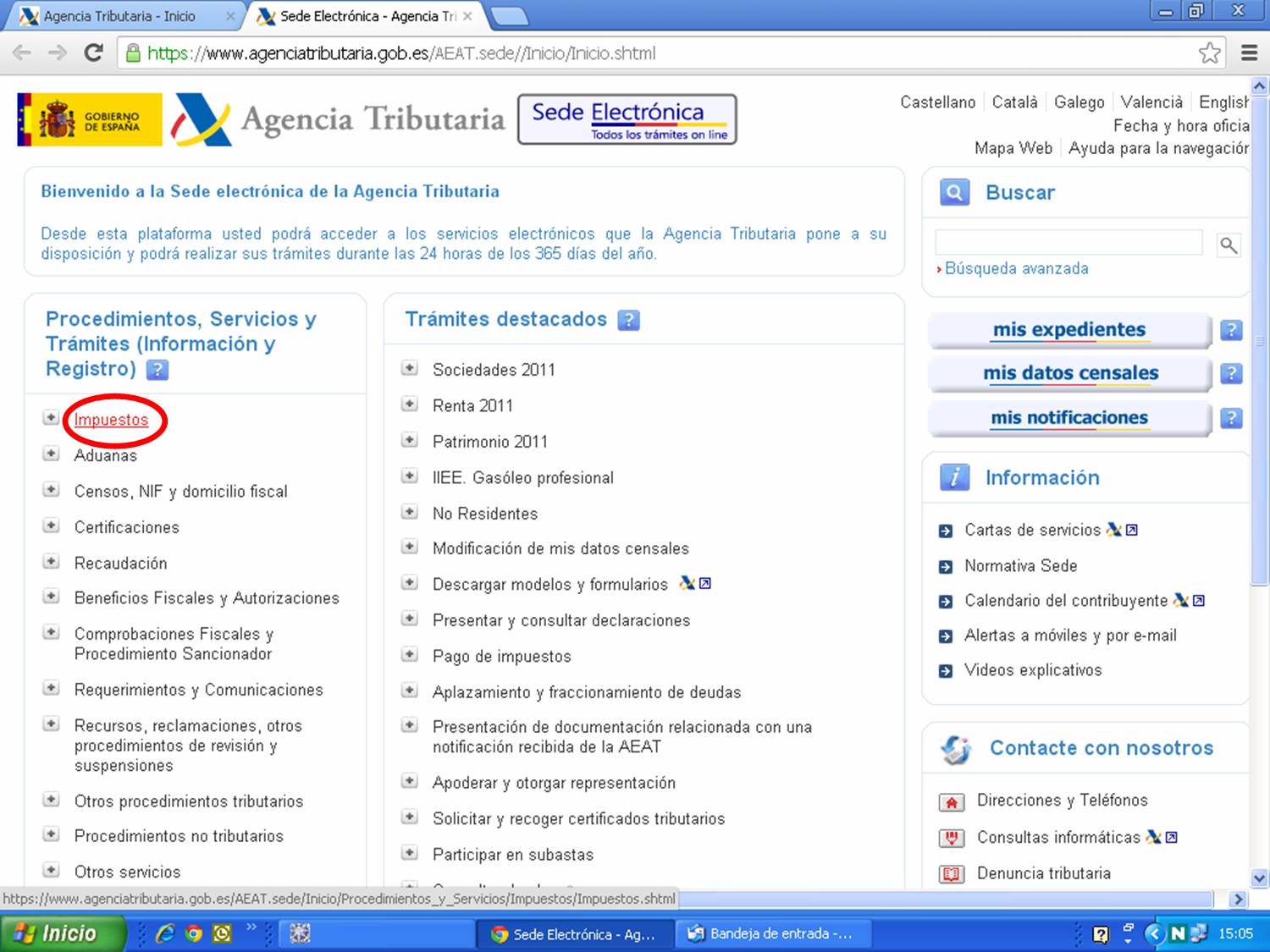Open the Windows Inicio start button
Viewport: 1270px width, 952px height.
61,933
